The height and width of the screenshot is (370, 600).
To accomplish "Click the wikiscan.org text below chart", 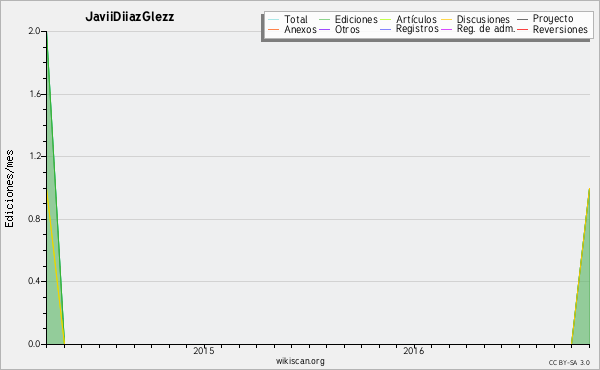I will 300,361.
